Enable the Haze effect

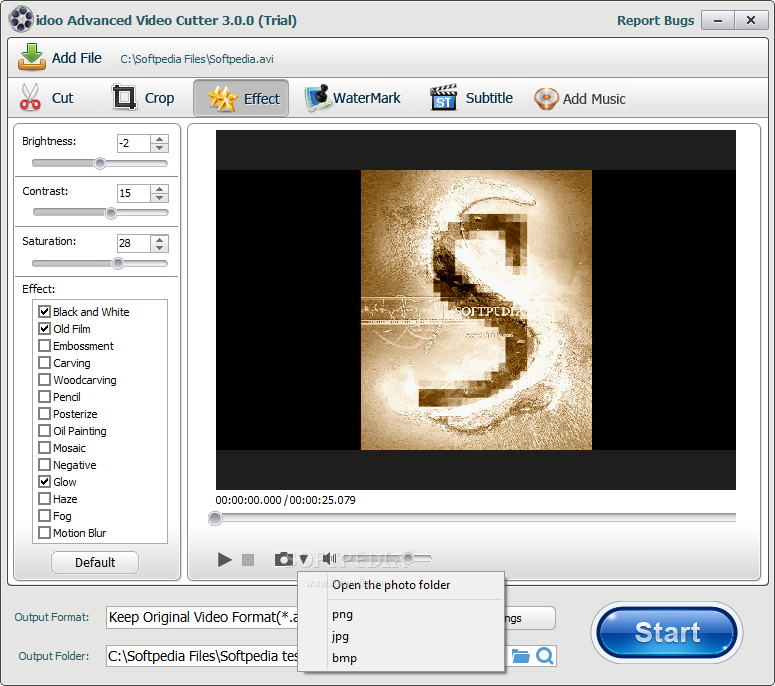tap(44, 498)
